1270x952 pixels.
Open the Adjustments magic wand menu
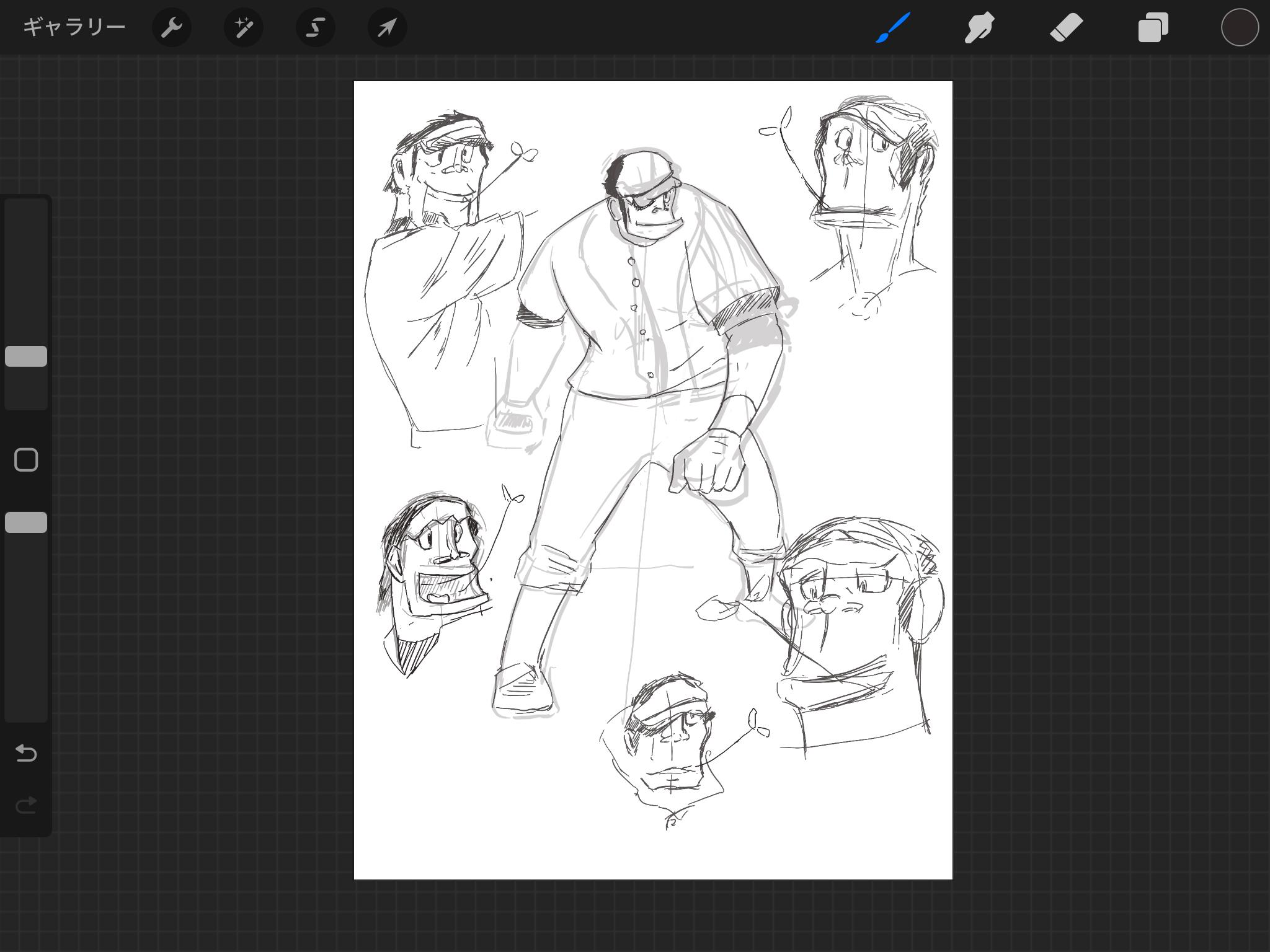[x=243, y=27]
